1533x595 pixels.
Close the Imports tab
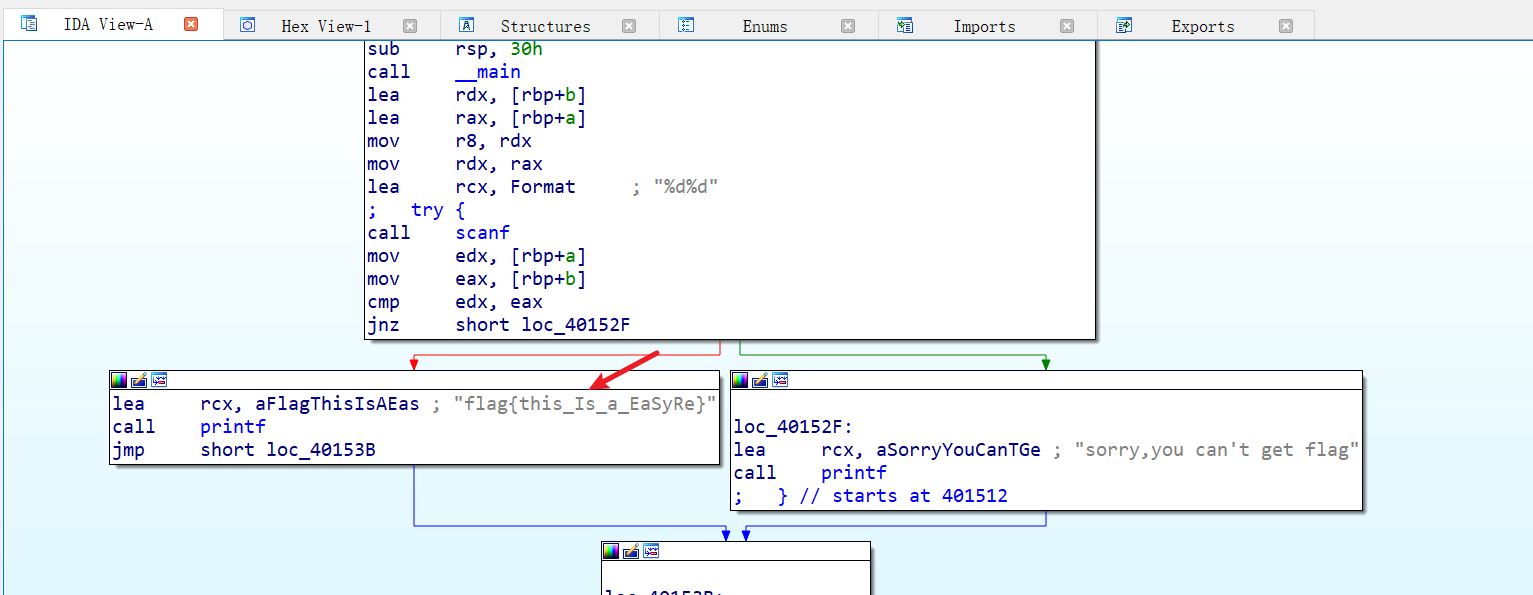point(1067,26)
